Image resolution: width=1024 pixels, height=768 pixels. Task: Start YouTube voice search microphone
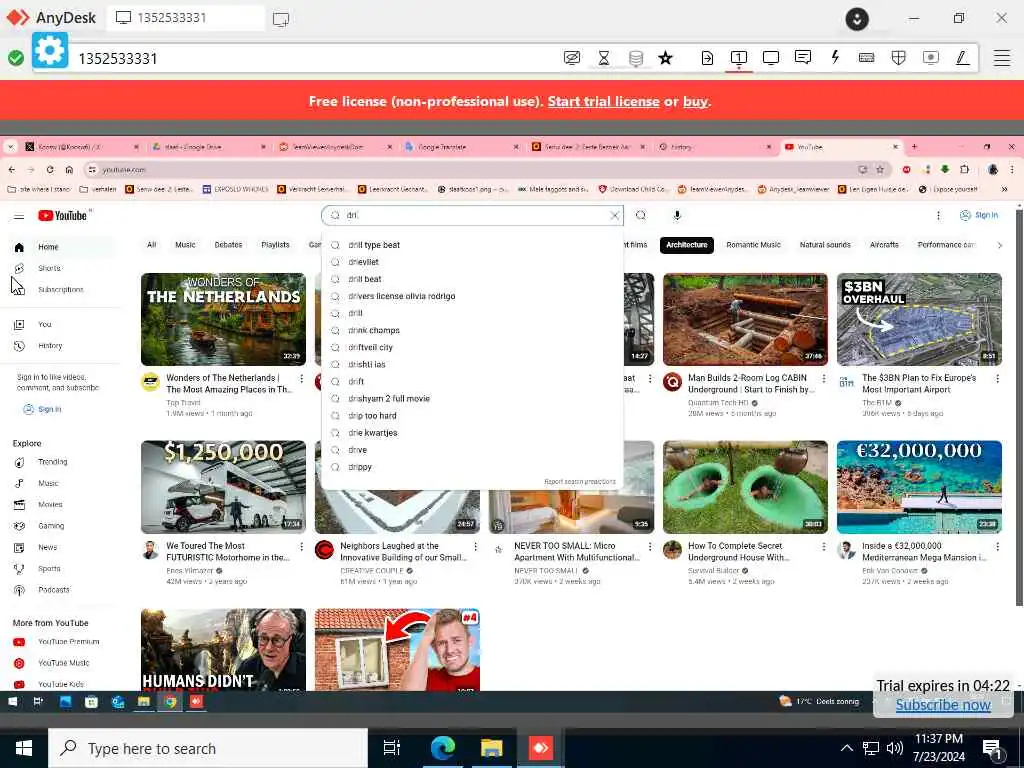[677, 216]
